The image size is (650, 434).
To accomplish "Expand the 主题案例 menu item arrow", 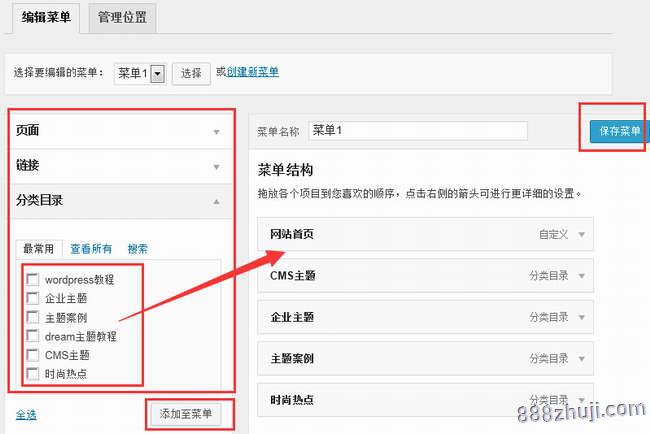I will pyautogui.click(x=582, y=359).
